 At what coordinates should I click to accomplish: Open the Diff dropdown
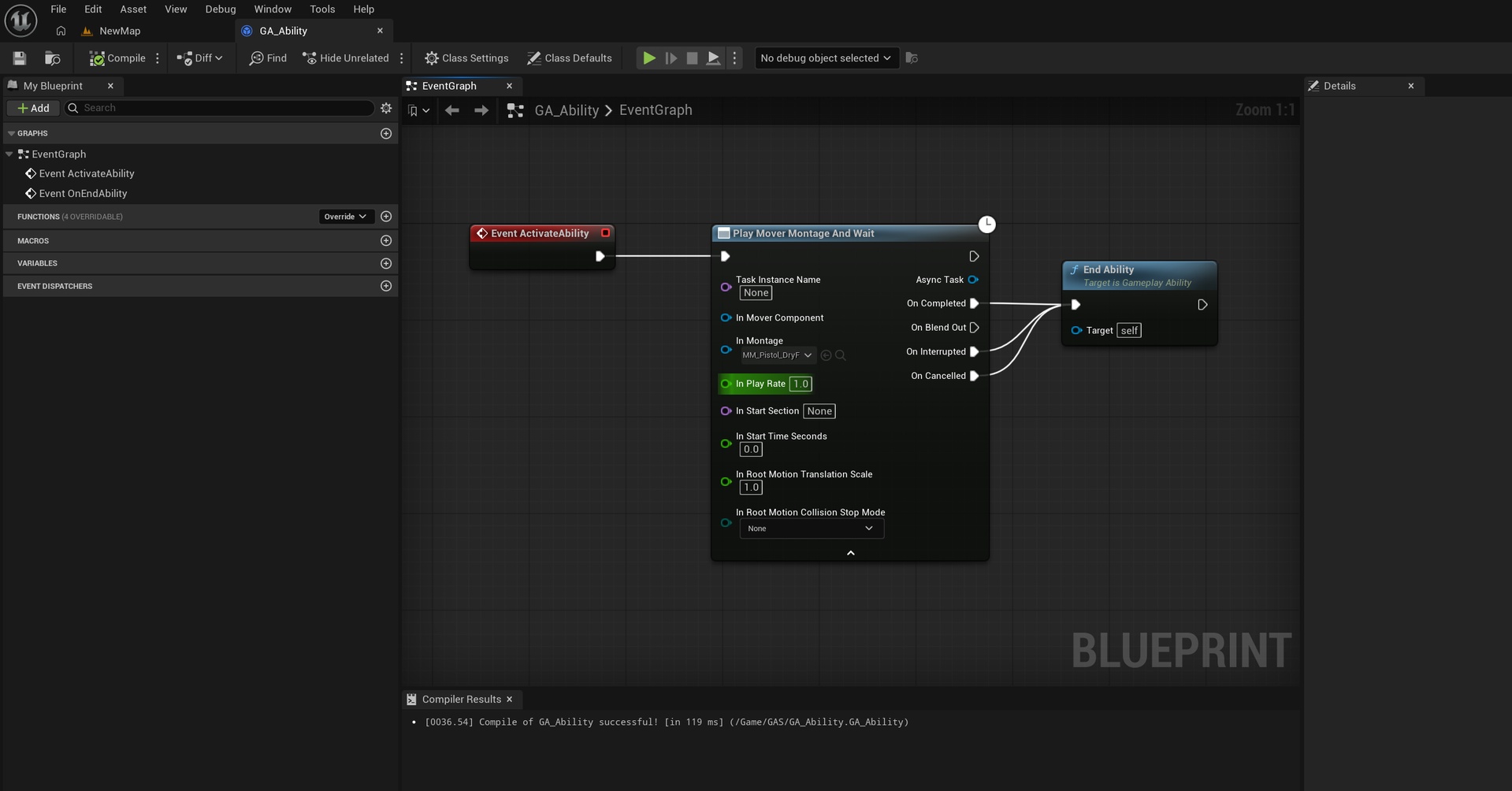200,58
